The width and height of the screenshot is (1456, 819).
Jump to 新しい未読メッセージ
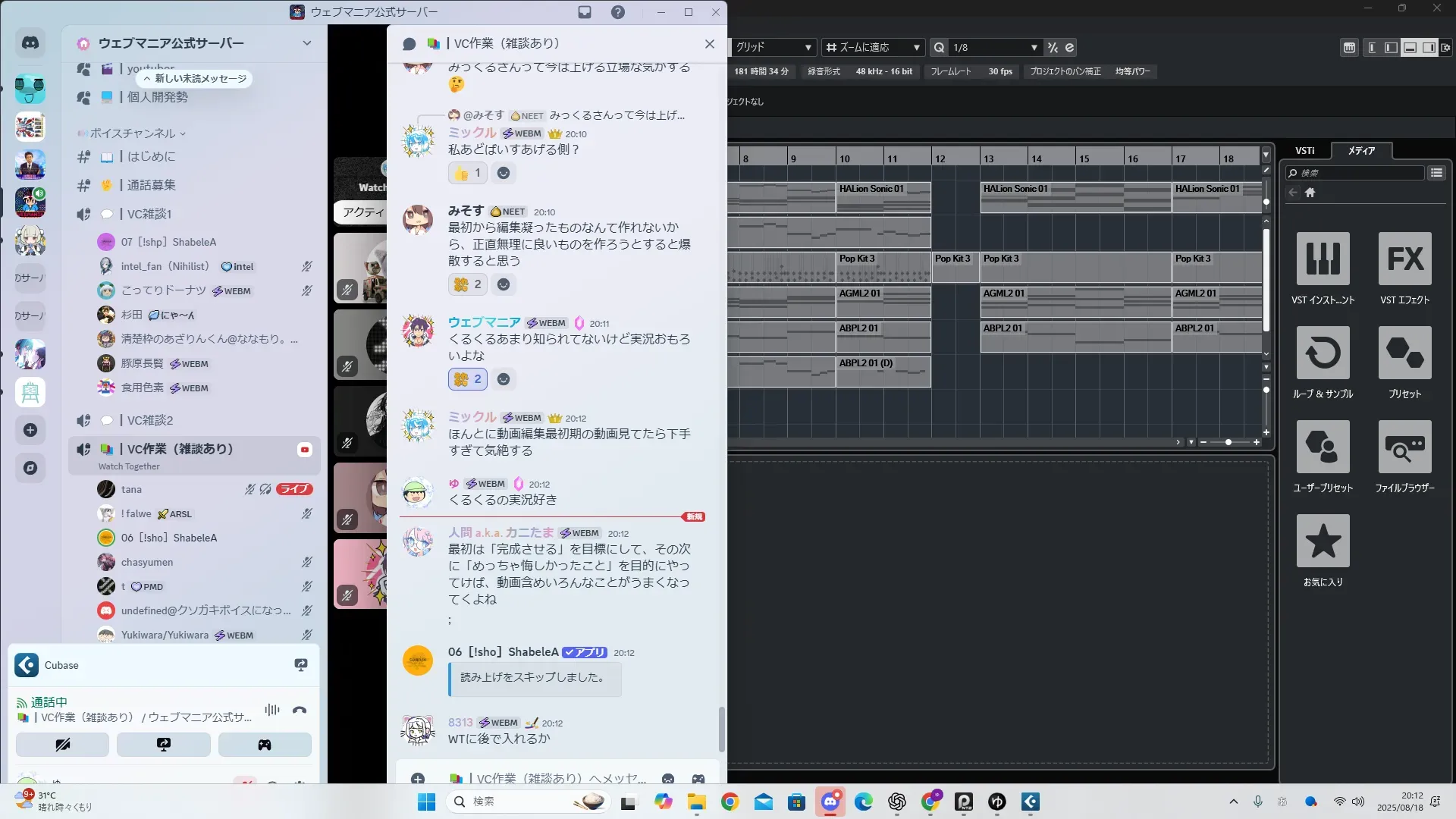click(x=196, y=78)
